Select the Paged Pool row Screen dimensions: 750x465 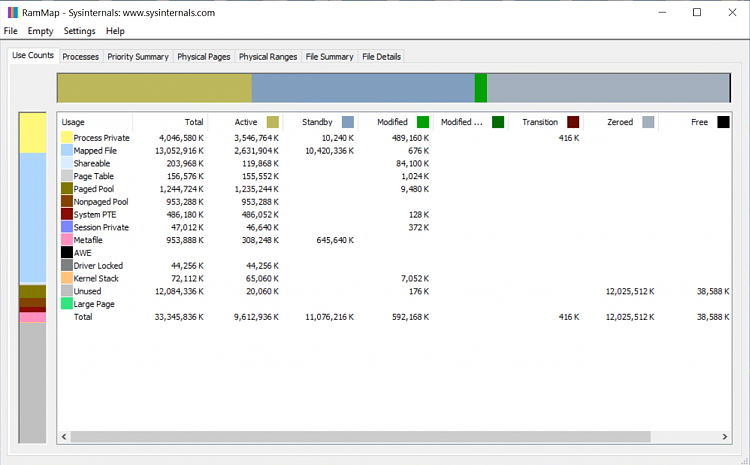(x=101, y=188)
